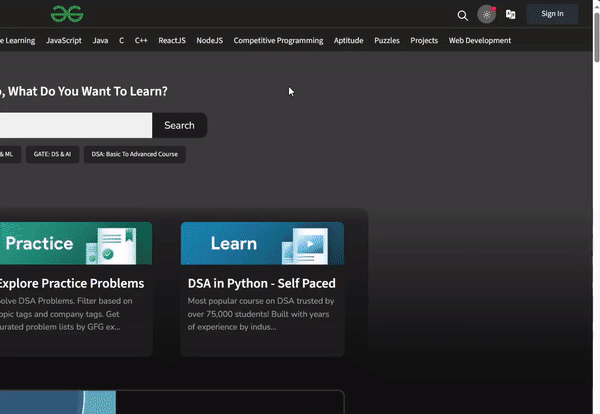Image resolution: width=600 pixels, height=414 pixels.
Task: Open the ReactJS menu item
Action: 172,41
